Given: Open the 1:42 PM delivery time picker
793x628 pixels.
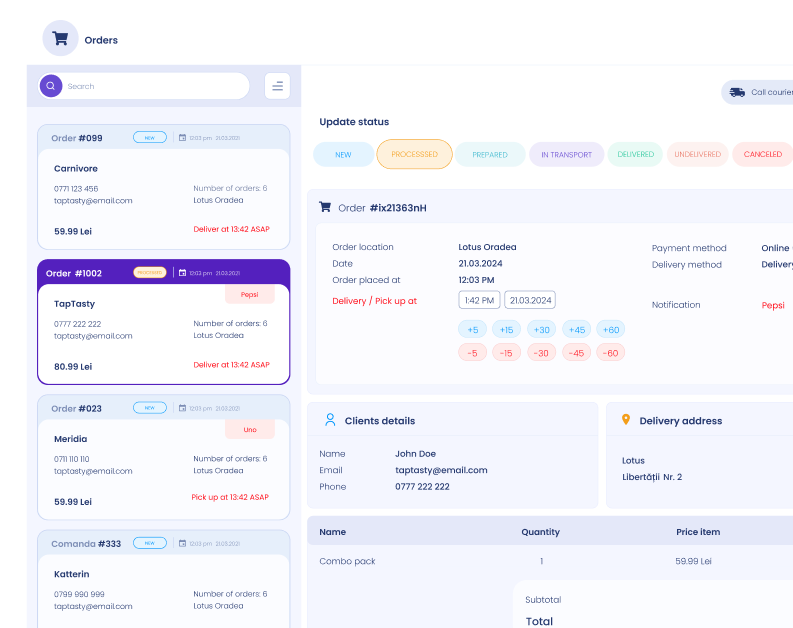Looking at the screenshot, I should [478, 300].
